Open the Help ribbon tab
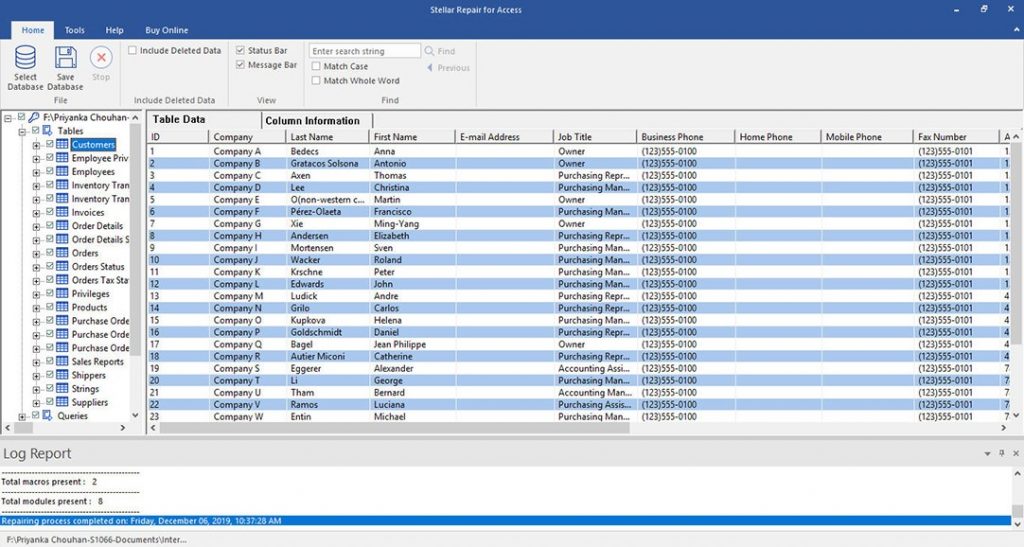Screen dimensions: 1024x547 click(114, 30)
